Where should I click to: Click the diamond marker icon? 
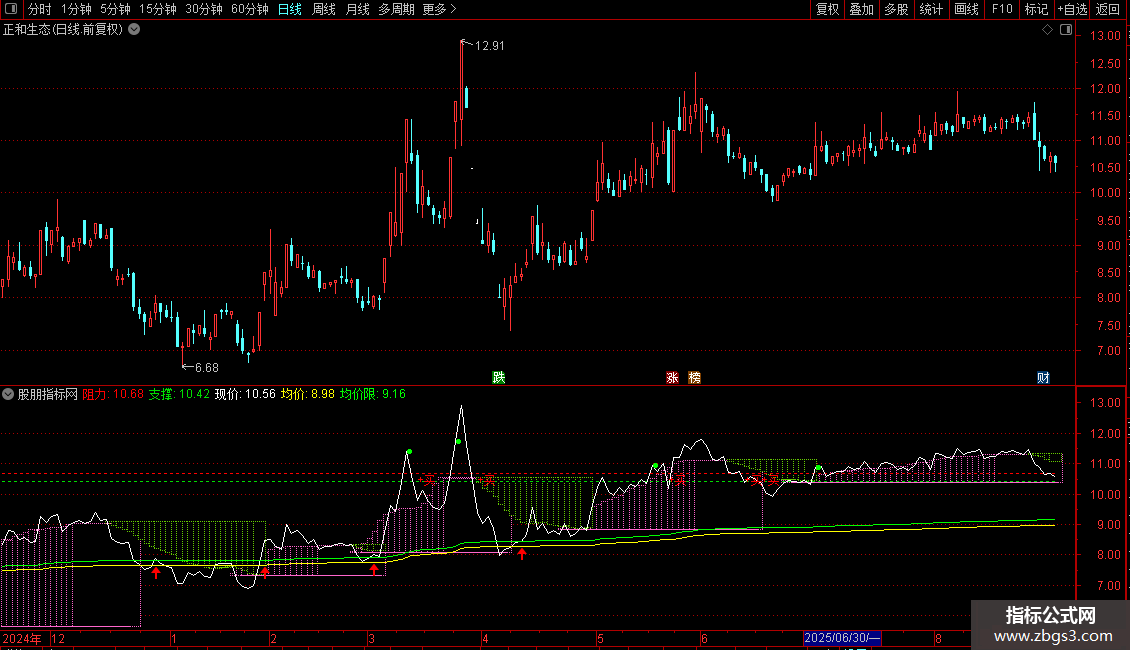[1047, 30]
